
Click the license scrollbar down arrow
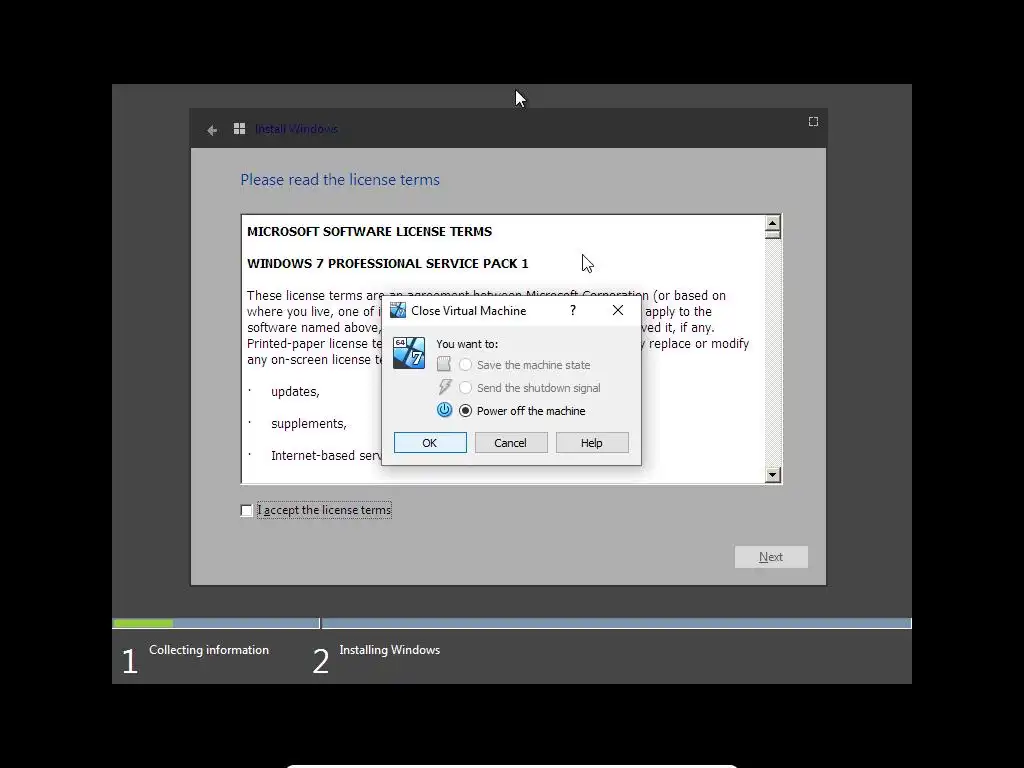click(773, 475)
